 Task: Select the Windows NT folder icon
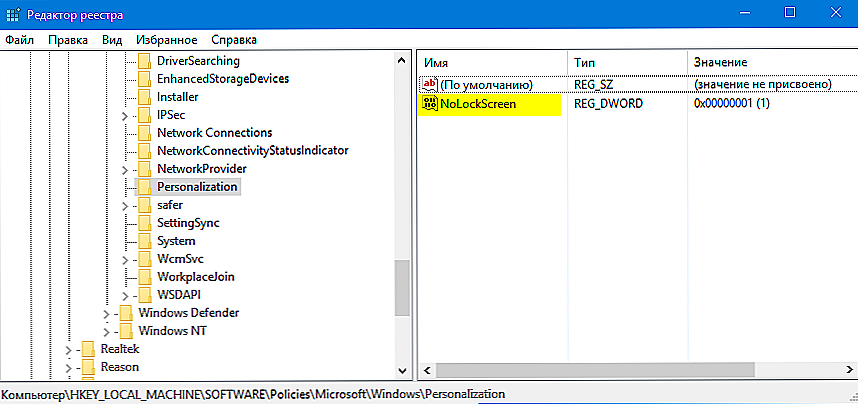tap(126, 331)
